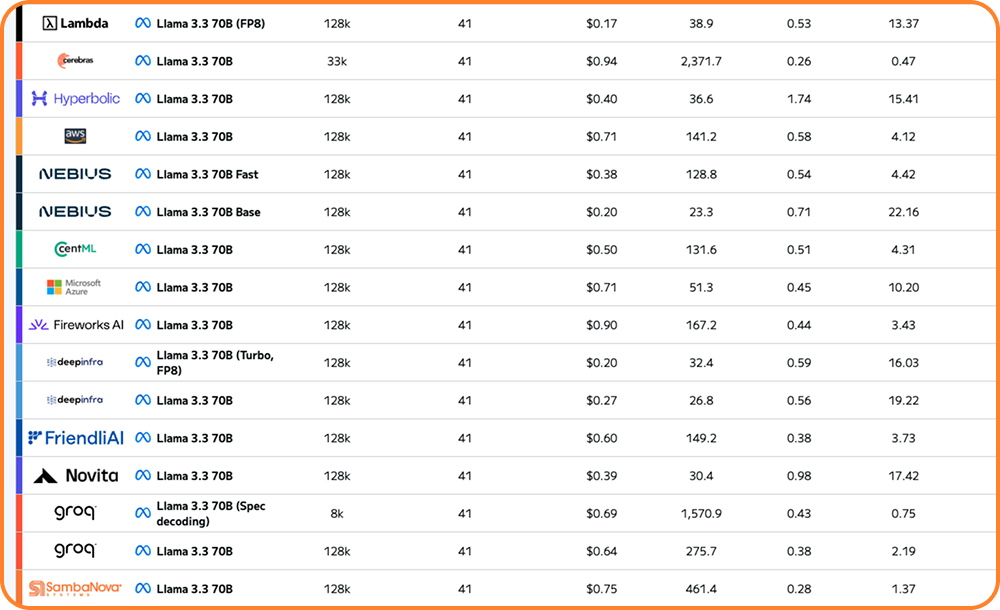Open the Novita provider logo
The image size is (1000, 610).
(76, 476)
